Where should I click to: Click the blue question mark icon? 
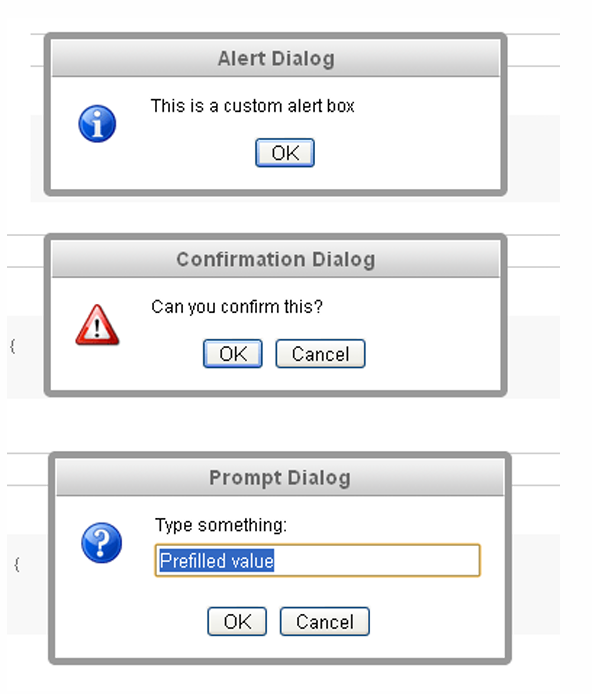(x=101, y=543)
